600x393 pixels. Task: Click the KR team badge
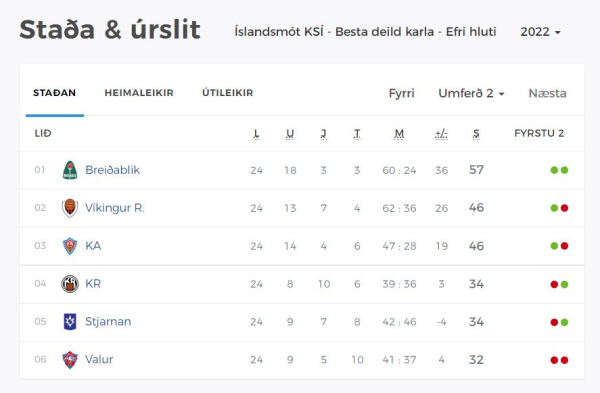(x=70, y=284)
